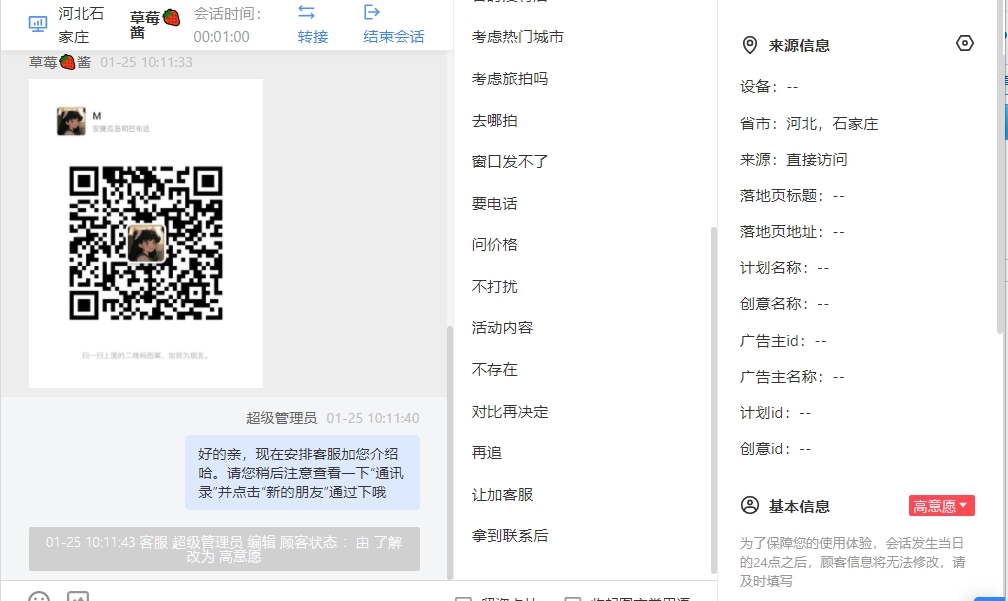Click the monitor device icon beside 河北石家庄
The height and width of the screenshot is (601, 1008).
point(38,24)
